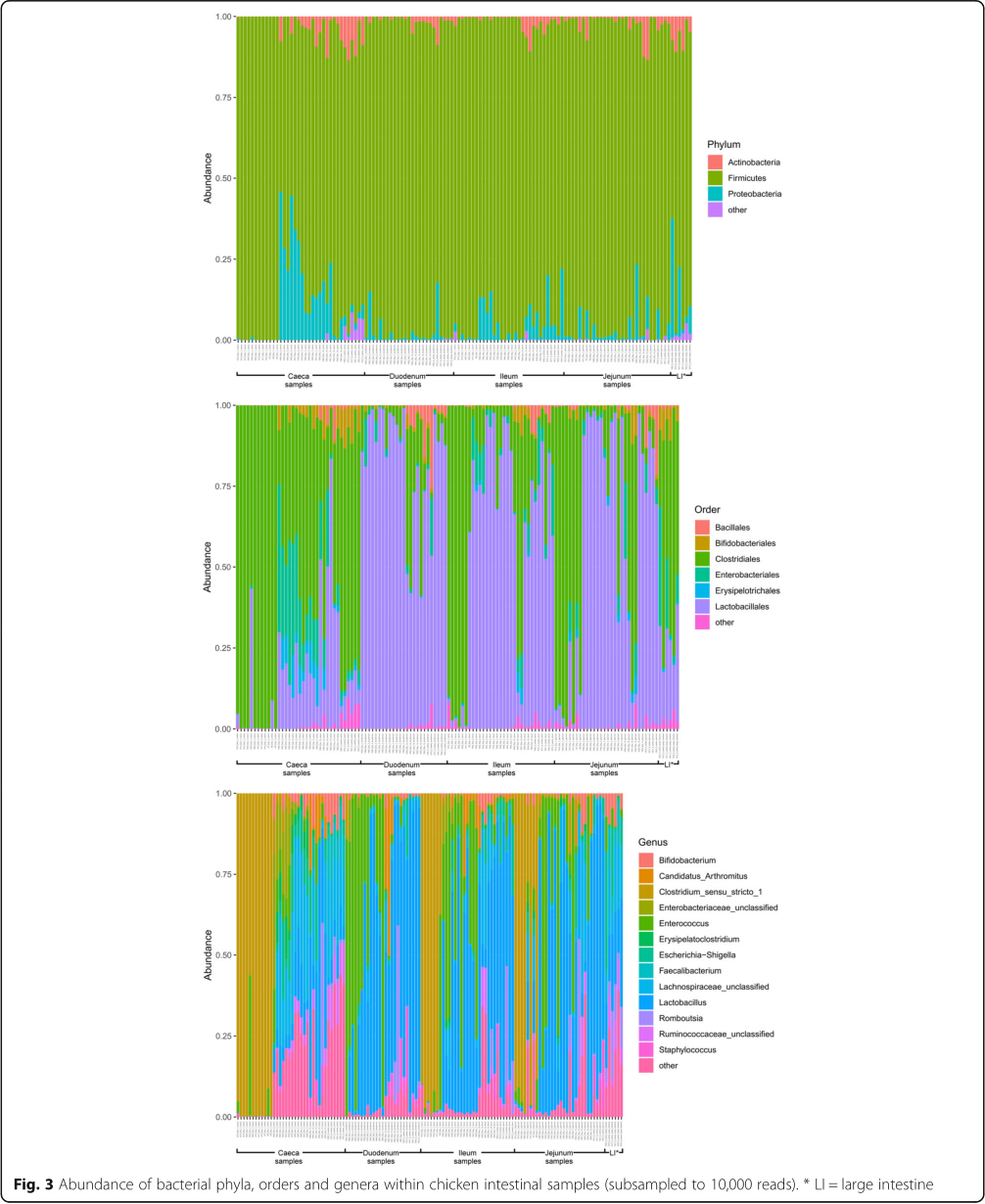985x1204 pixels.
Task: Click the Duodenum samples label under the order chart
Action: pos(401,767)
